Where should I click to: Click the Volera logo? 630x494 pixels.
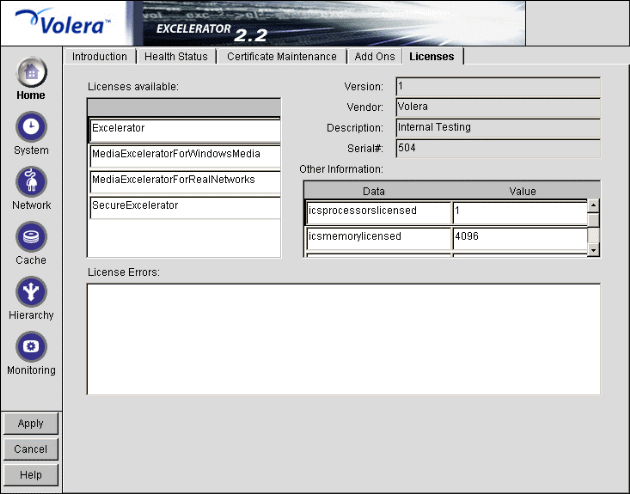62,23
